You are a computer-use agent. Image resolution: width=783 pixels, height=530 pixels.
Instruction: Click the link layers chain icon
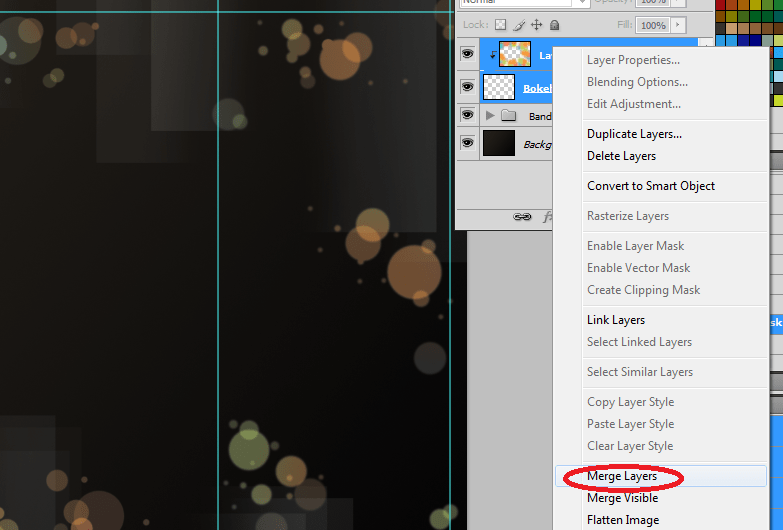point(521,216)
